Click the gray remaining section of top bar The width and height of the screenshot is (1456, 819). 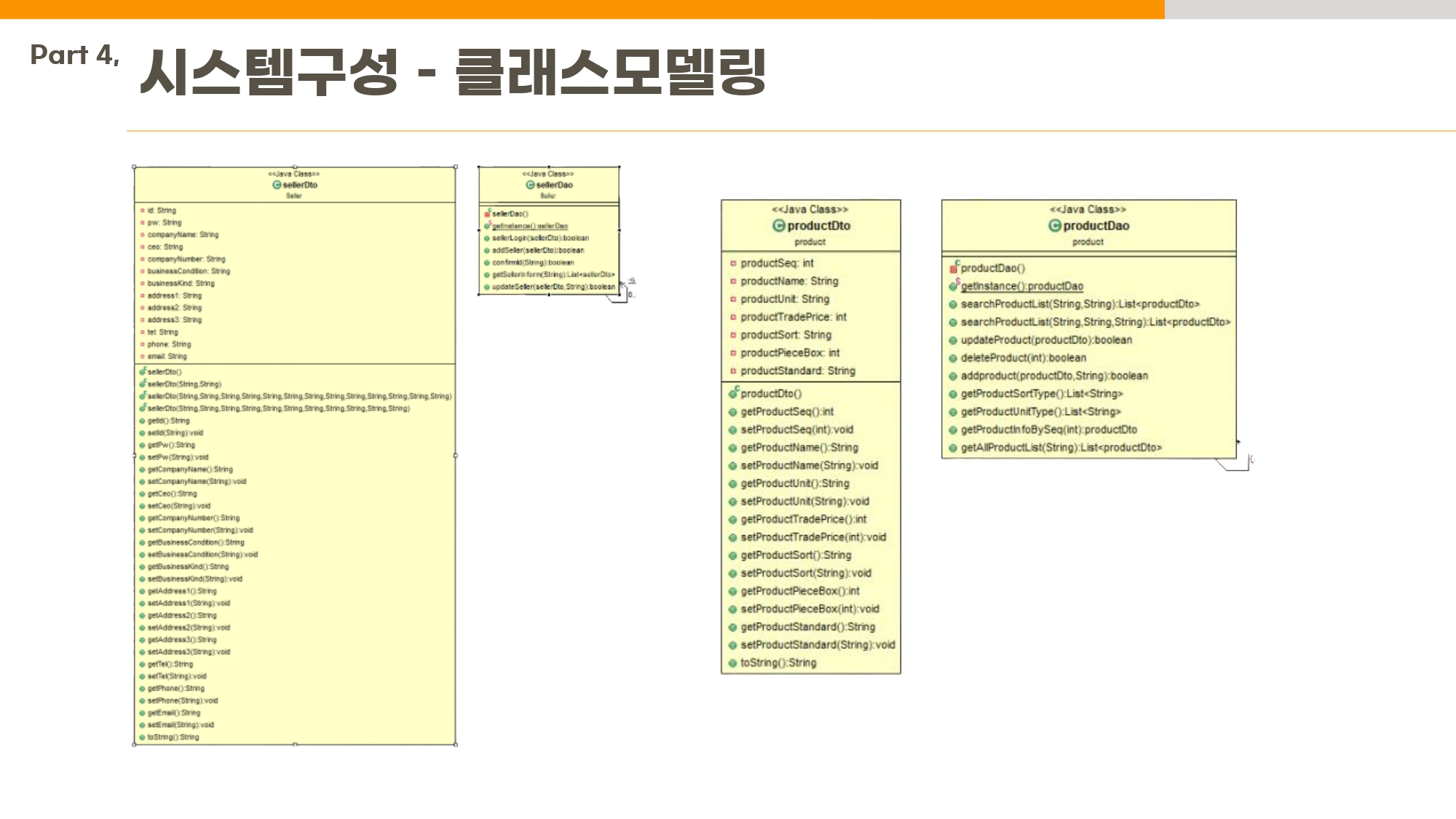click(x=1310, y=9)
